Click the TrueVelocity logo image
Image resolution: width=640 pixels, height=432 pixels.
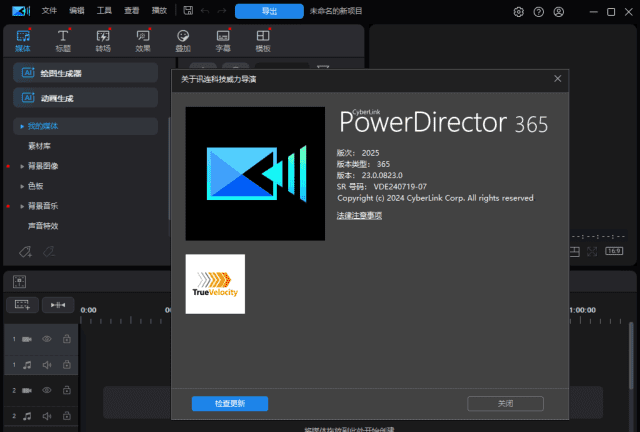coord(215,284)
